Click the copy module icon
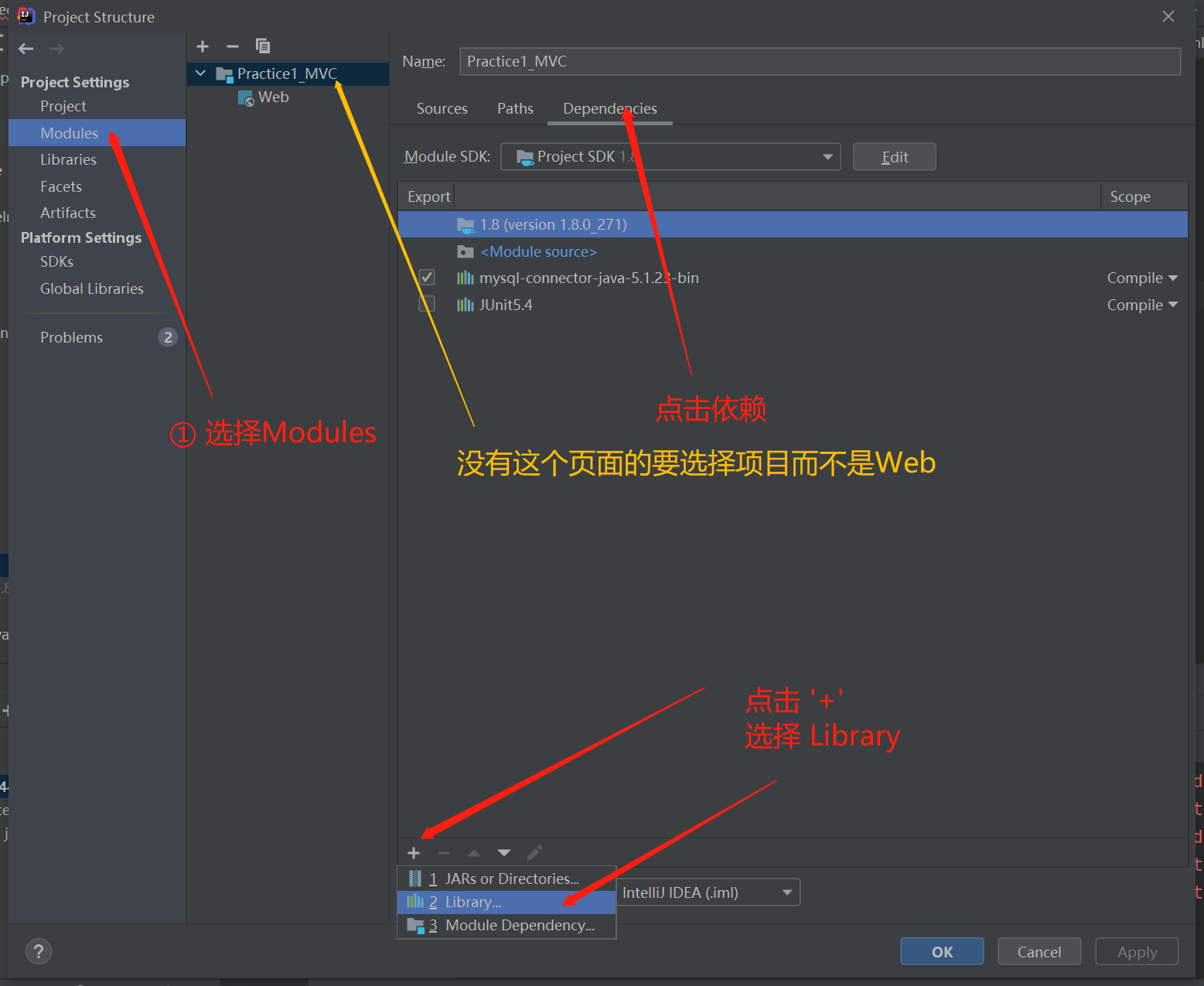1204x986 pixels. tap(263, 46)
